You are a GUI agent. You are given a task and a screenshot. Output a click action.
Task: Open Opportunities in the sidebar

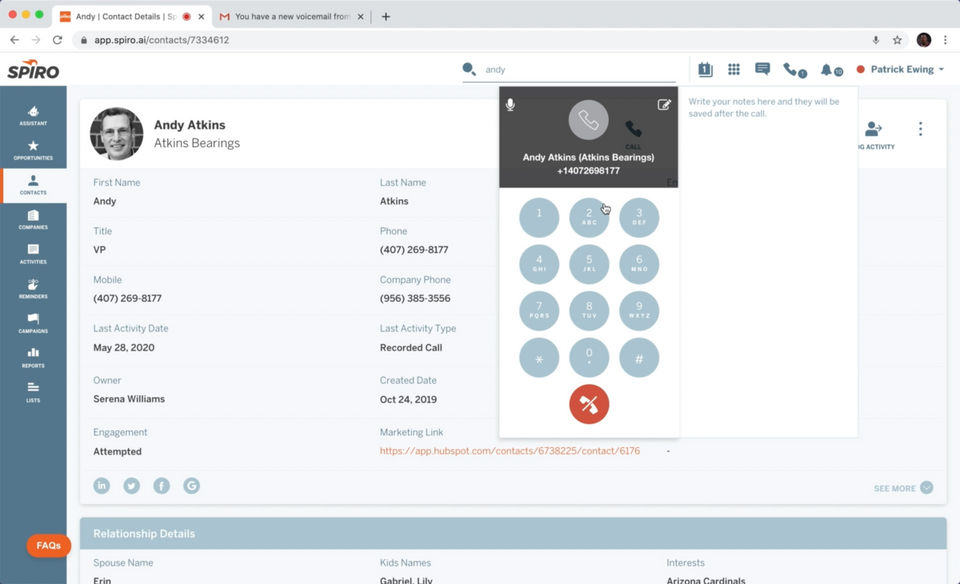coord(33,149)
